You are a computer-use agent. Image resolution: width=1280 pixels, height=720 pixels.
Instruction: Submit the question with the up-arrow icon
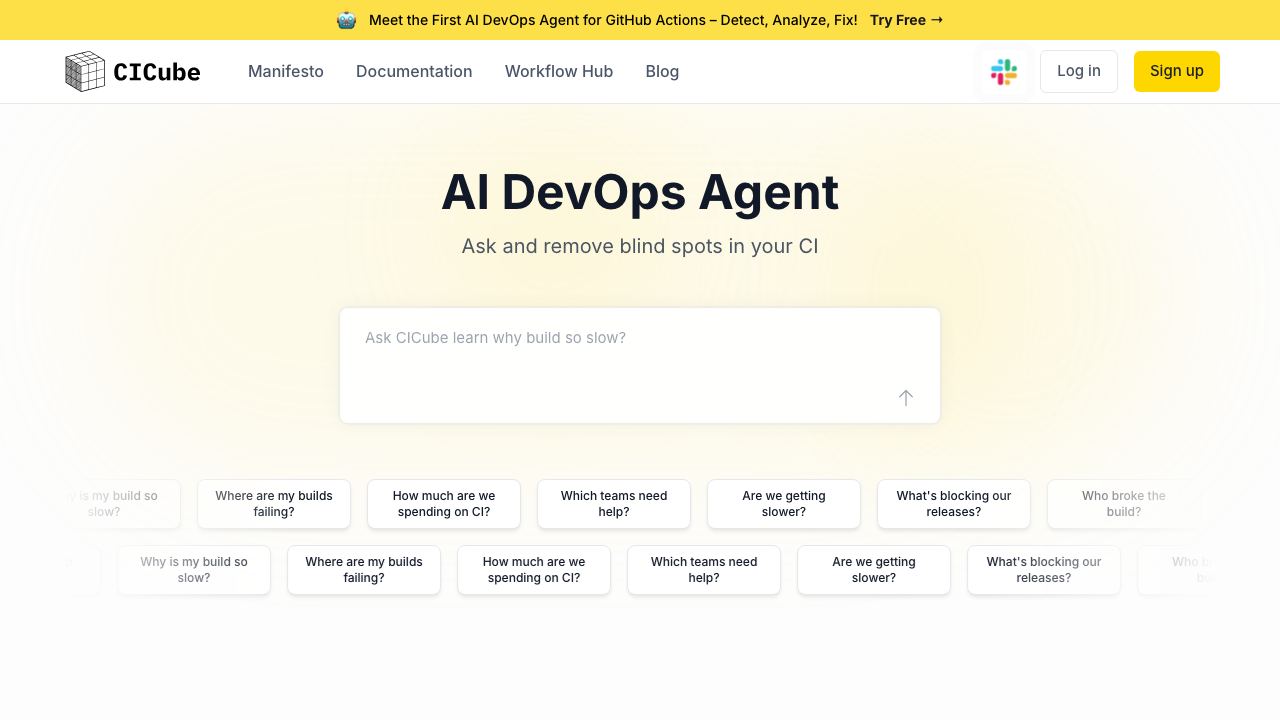pyautogui.click(x=906, y=398)
